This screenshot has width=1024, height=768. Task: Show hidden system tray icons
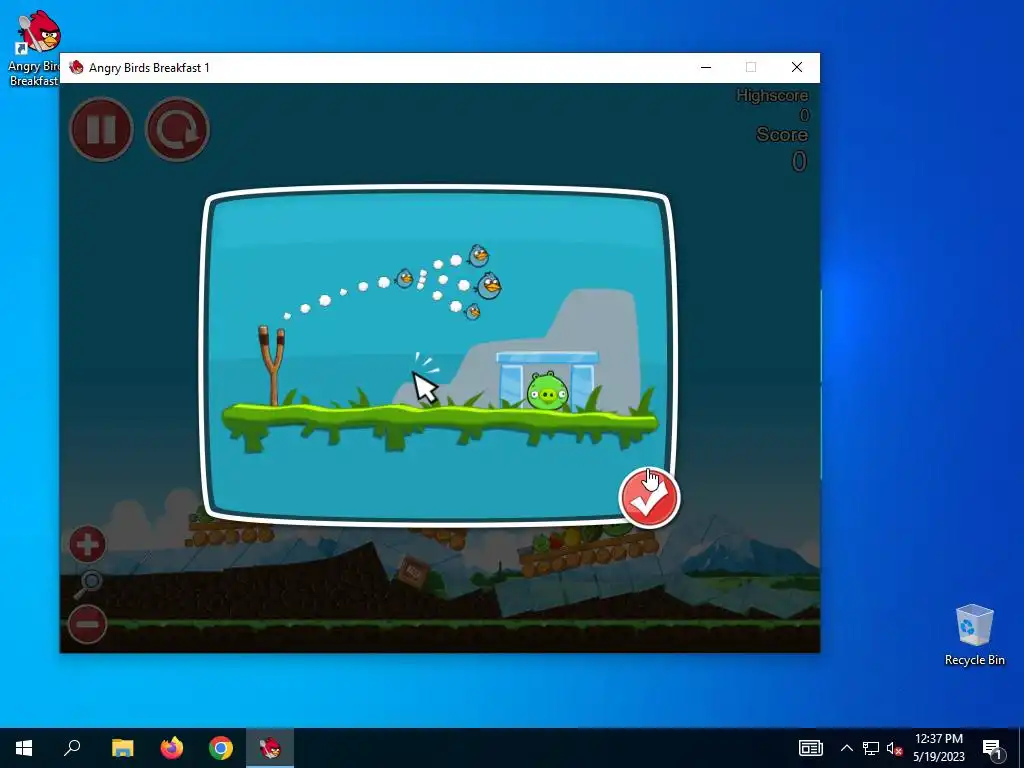(846, 748)
